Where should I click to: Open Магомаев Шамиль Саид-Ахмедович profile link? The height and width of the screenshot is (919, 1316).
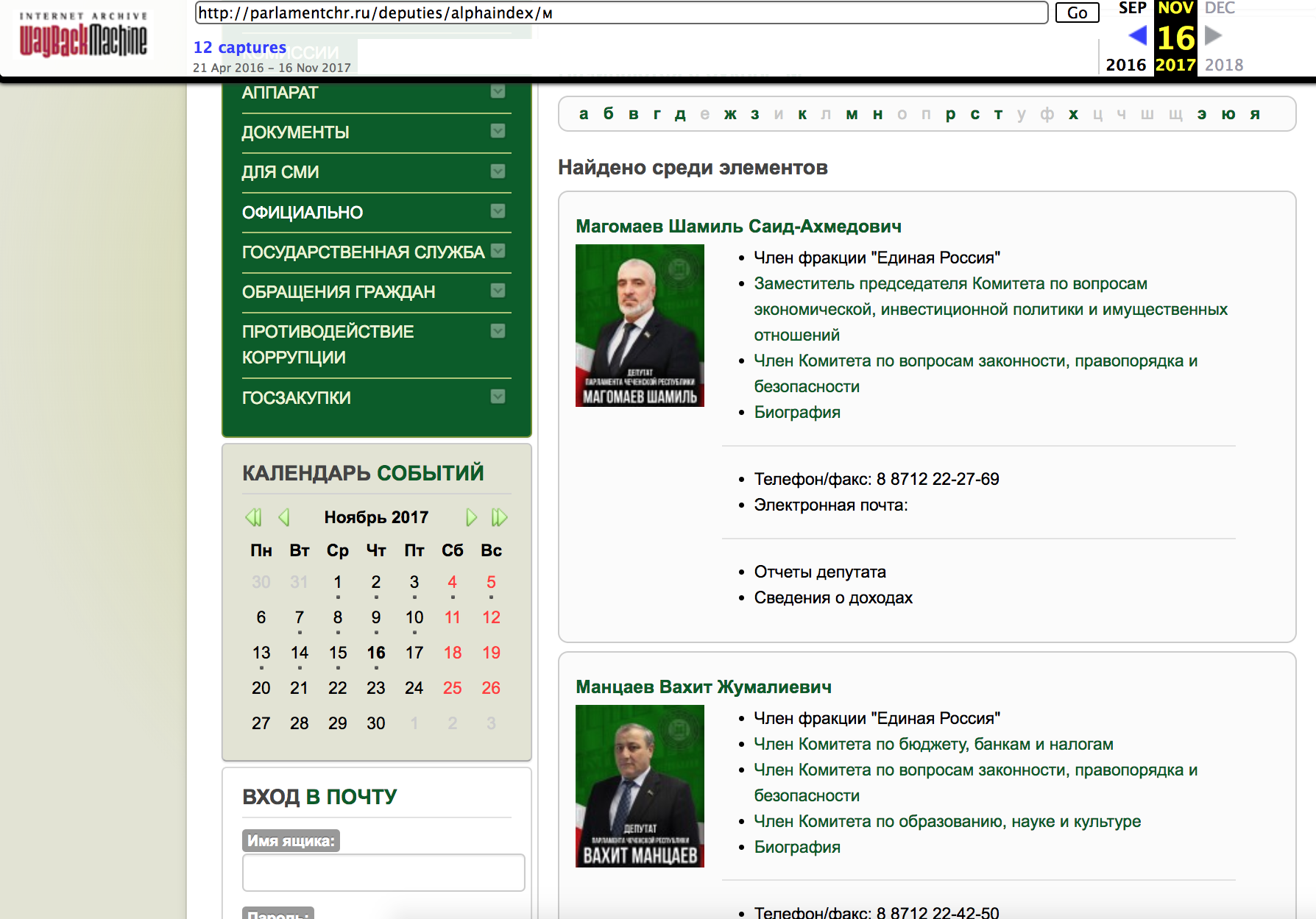pos(738,227)
